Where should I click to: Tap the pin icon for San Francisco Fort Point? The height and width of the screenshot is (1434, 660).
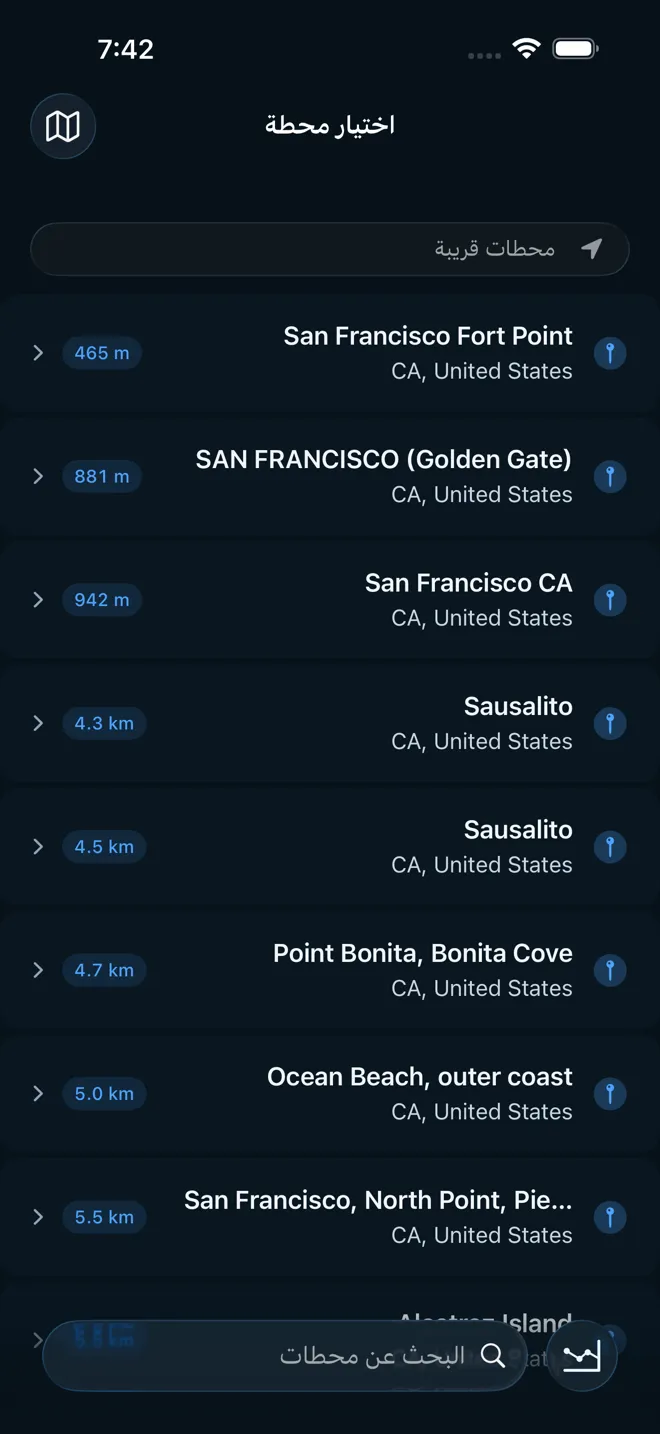coord(610,353)
